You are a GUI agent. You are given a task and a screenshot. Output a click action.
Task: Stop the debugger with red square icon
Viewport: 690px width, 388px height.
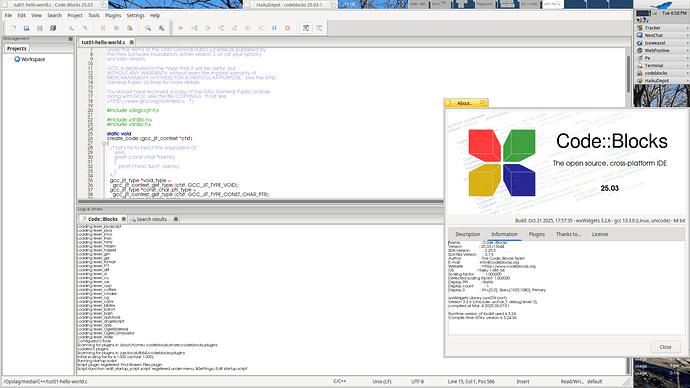tap(287, 28)
